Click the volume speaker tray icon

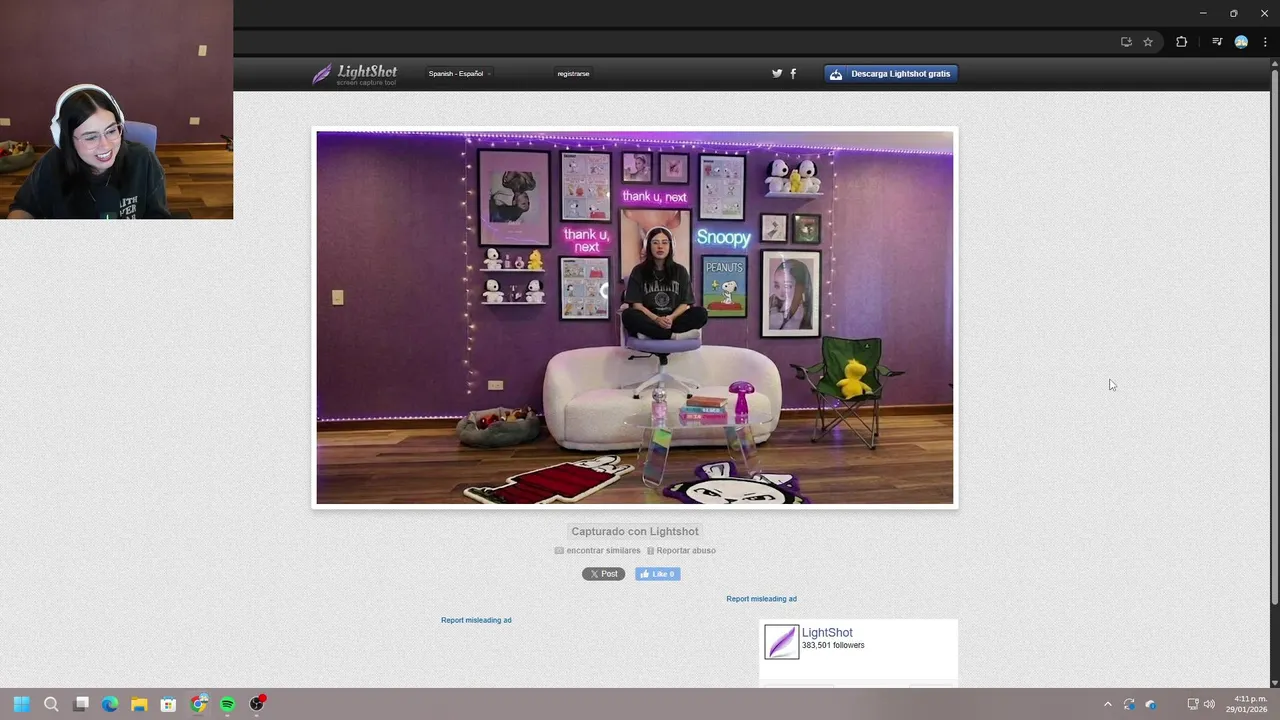pos(1209,704)
